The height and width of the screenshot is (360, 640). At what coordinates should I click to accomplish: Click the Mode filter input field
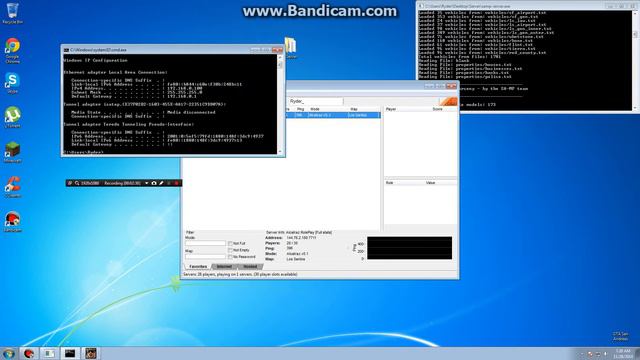(205, 243)
